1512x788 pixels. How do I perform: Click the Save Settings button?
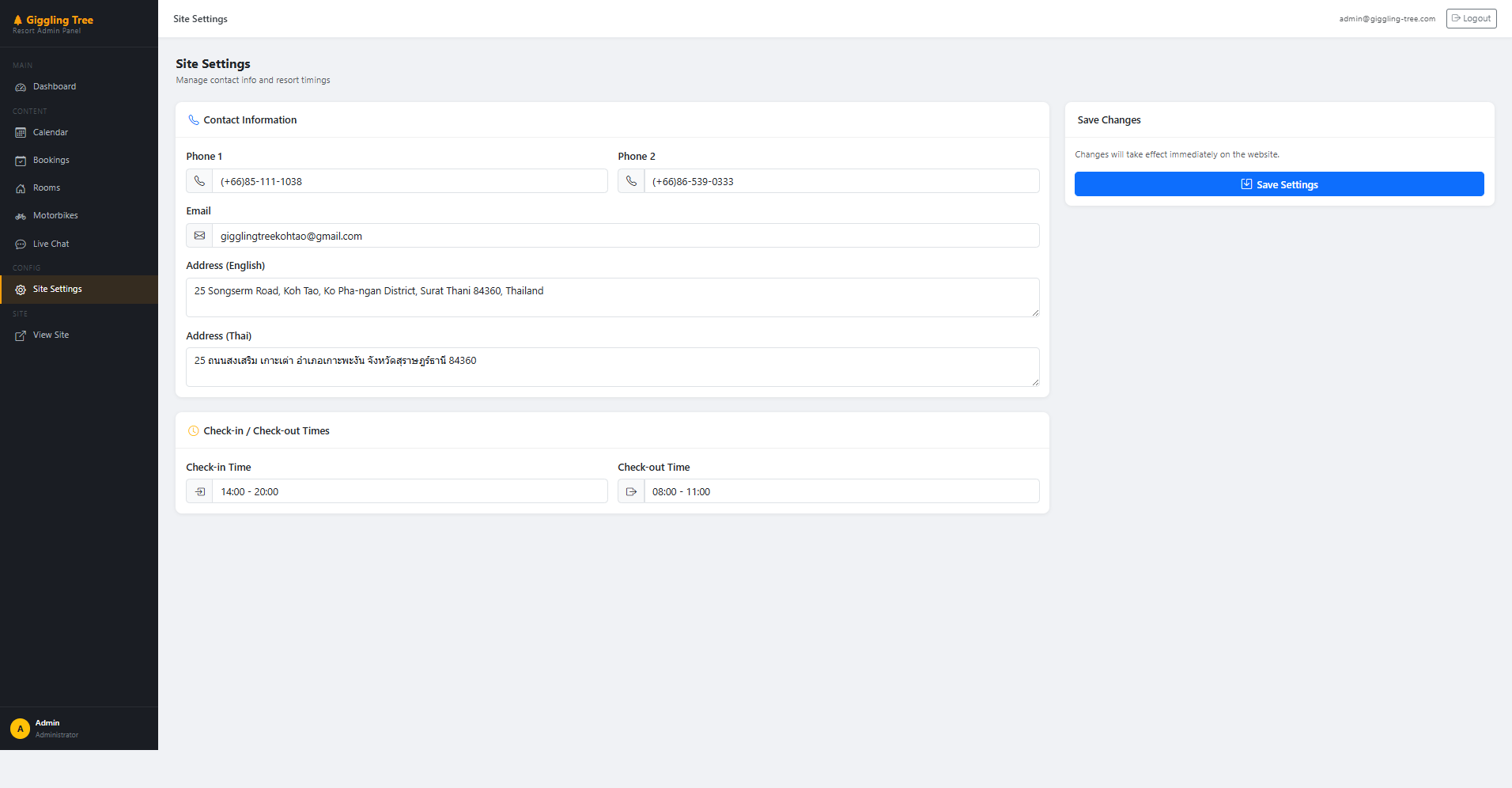1279,184
